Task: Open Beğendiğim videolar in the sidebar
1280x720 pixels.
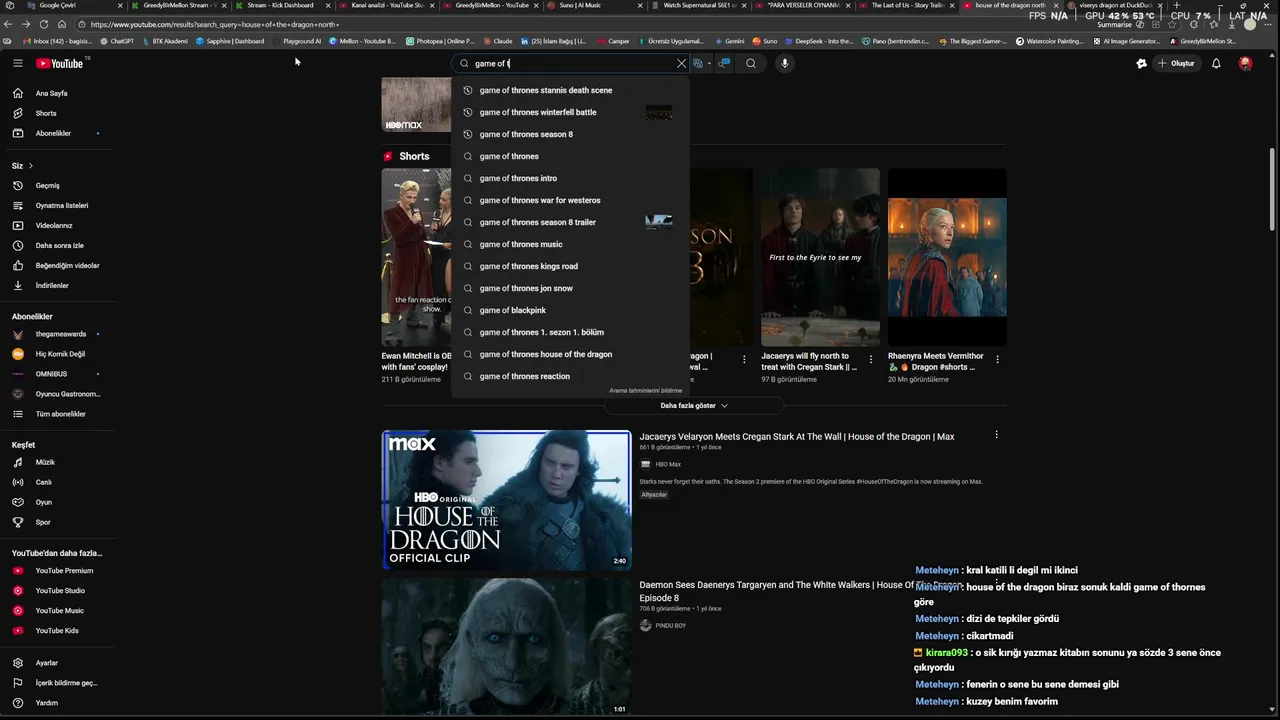Action: click(67, 265)
